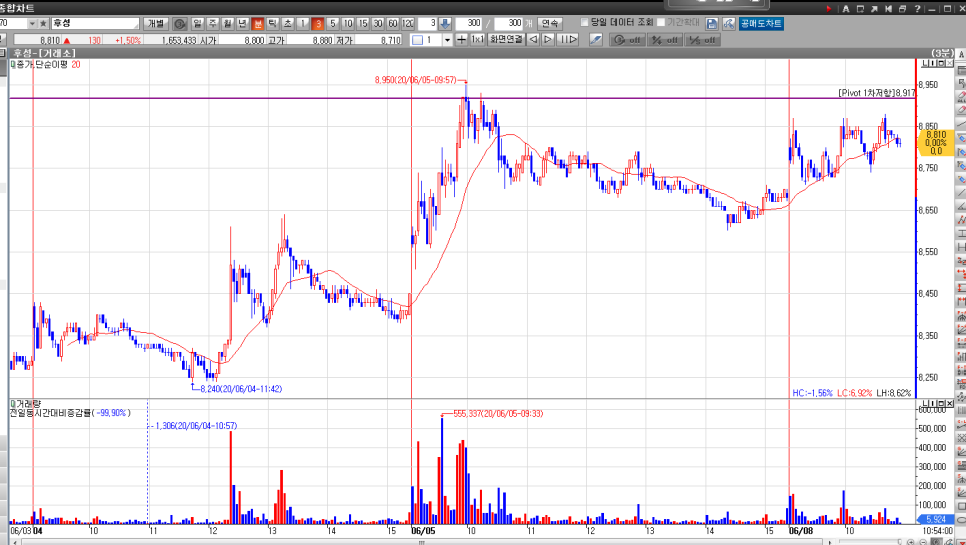Choose the 3-minute interval button
This screenshot has height=545, width=966.
click(x=317, y=23)
